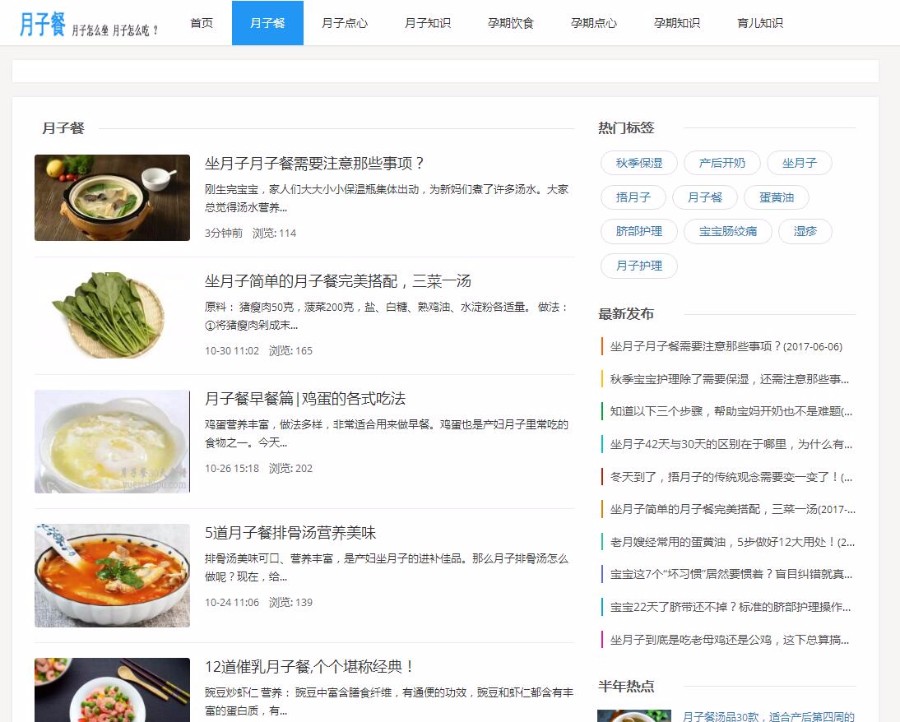This screenshot has height=722, width=900.
Task: Click the 月子餐 site logo
Action: (x=88, y=24)
